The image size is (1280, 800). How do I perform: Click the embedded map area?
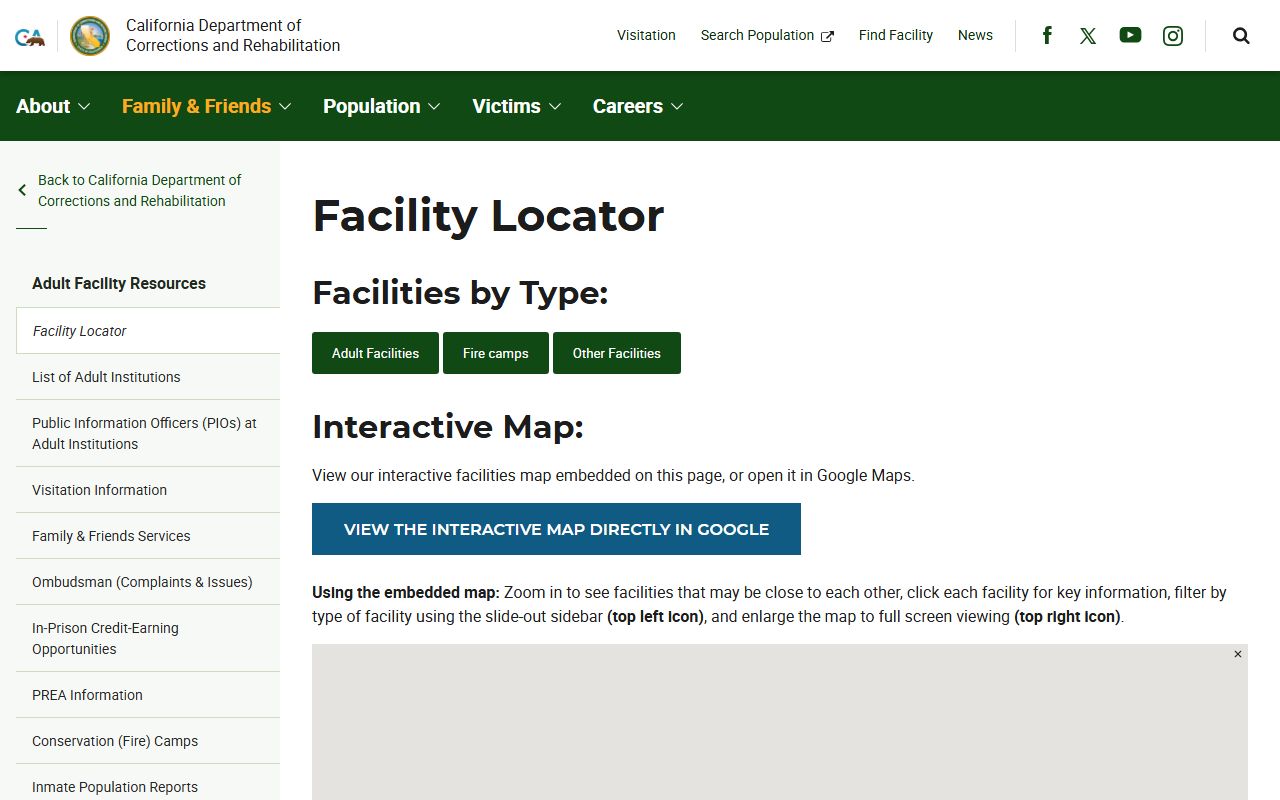point(780,722)
